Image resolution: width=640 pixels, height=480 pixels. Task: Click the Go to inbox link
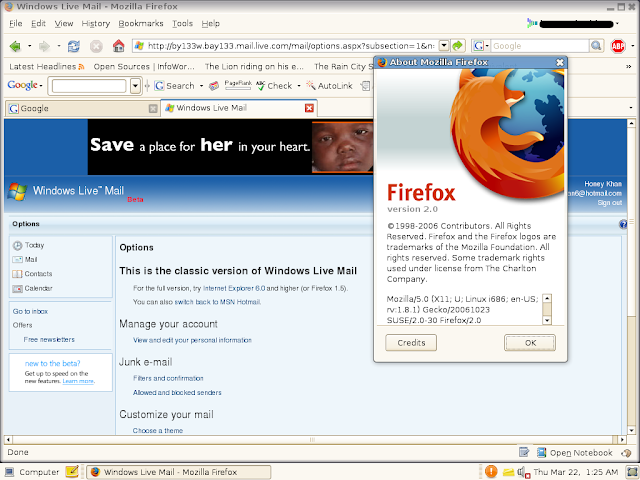30,311
